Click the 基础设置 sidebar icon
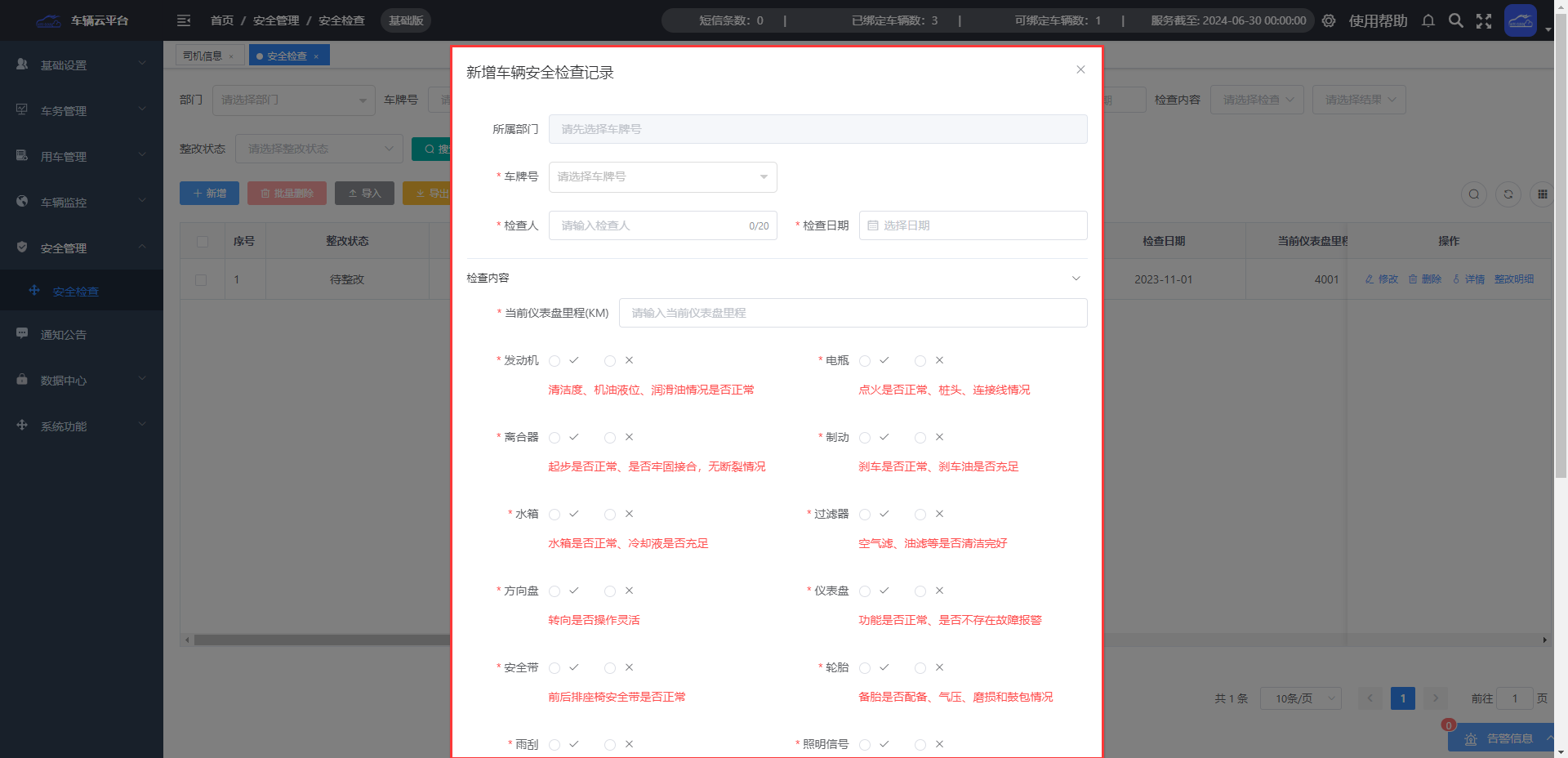This screenshot has width=1568, height=758. [x=22, y=64]
